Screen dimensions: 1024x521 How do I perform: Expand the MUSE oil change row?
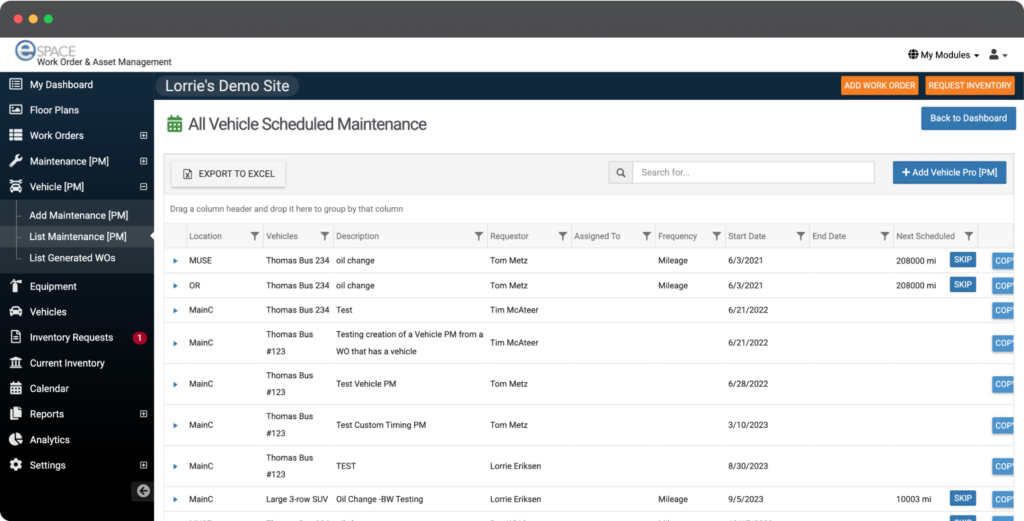click(x=175, y=261)
